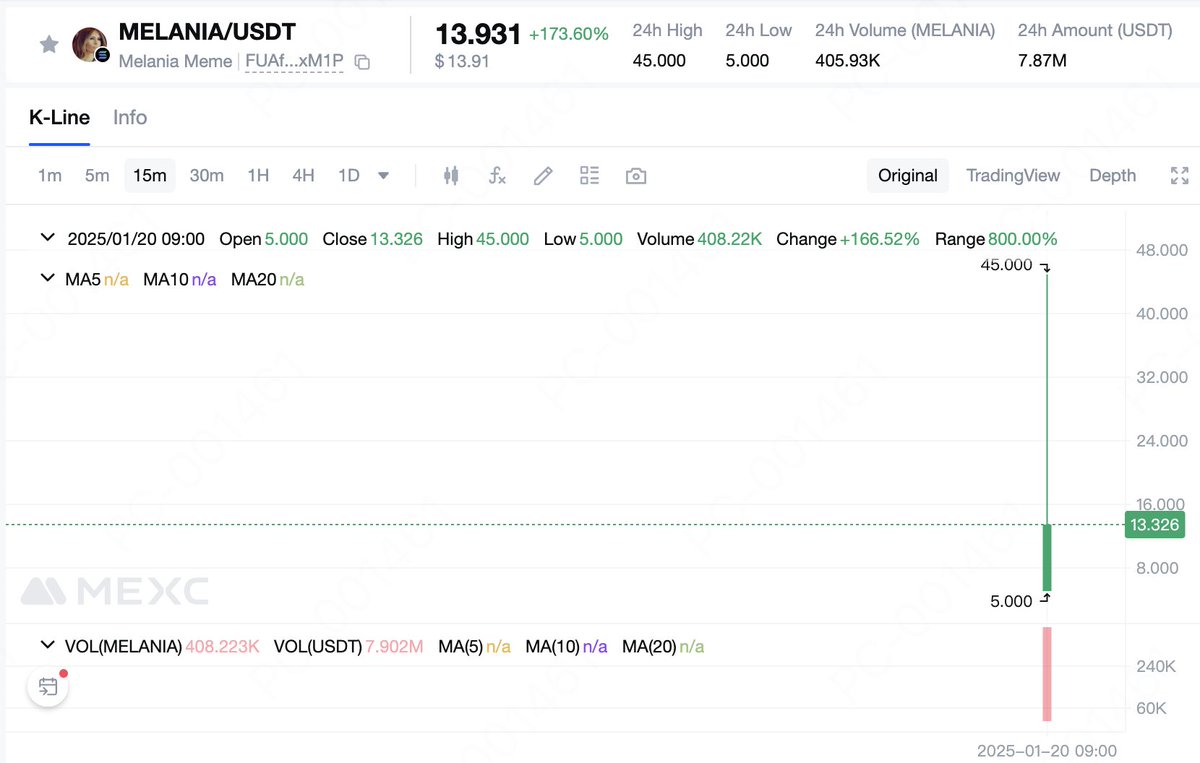Select the 1m timeframe
1200x763 pixels.
[50, 176]
